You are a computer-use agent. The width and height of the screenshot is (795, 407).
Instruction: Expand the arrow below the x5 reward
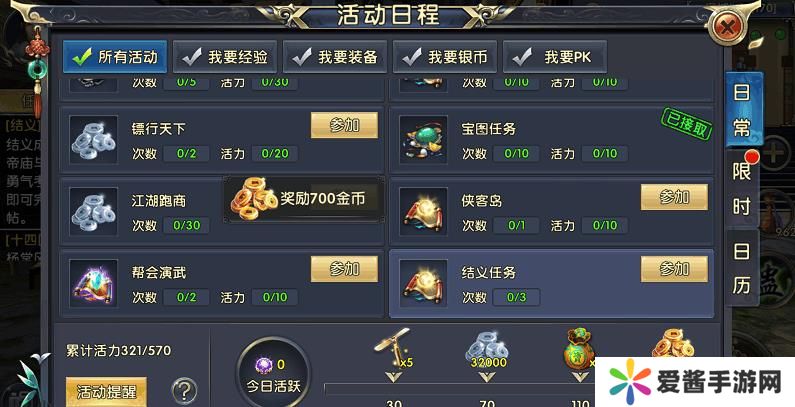tap(393, 377)
